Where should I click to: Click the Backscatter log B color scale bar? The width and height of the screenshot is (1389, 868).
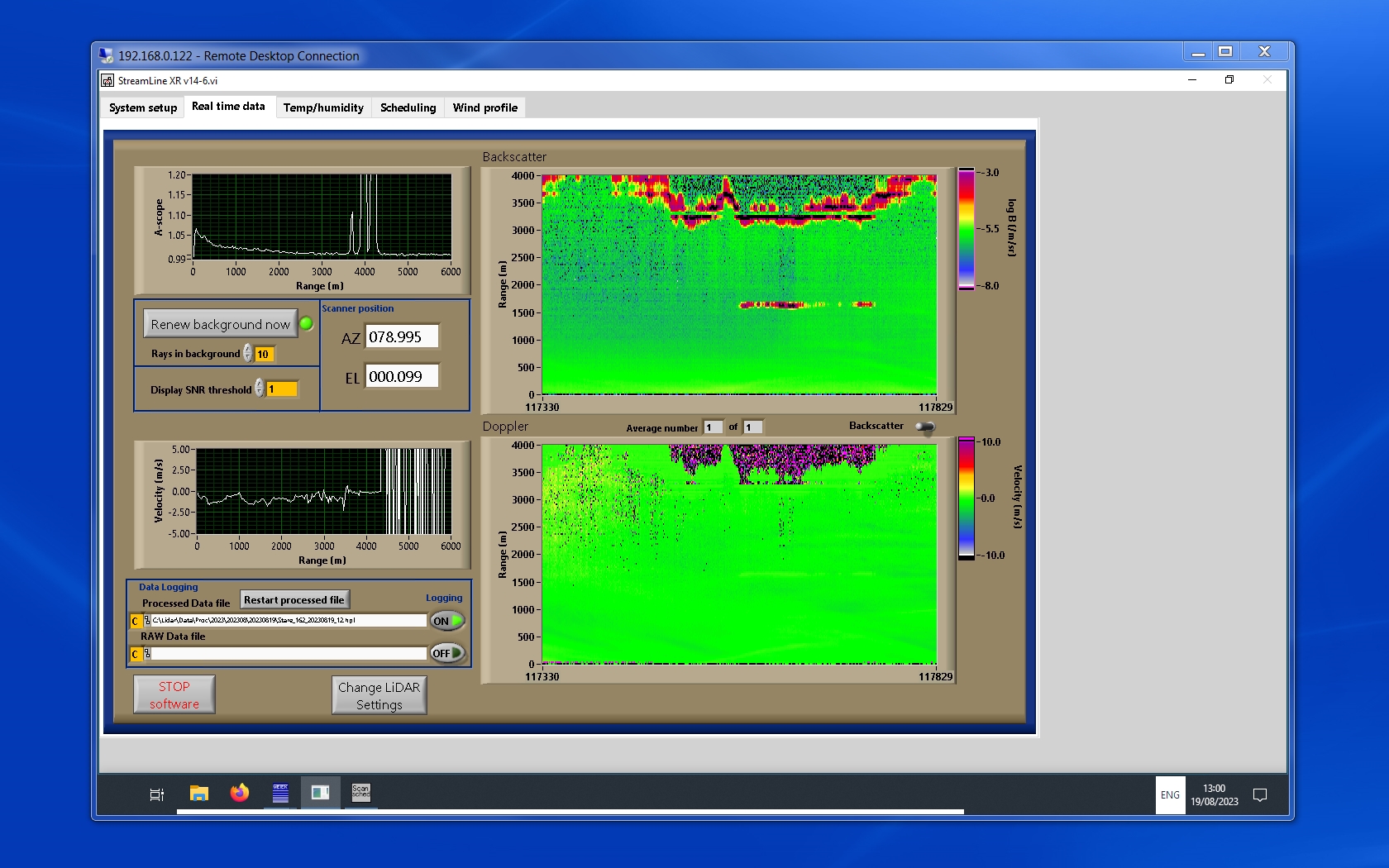[x=966, y=229]
